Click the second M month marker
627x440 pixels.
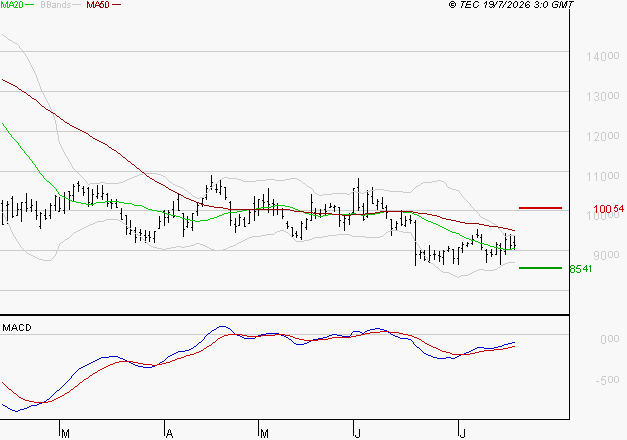(x=264, y=434)
